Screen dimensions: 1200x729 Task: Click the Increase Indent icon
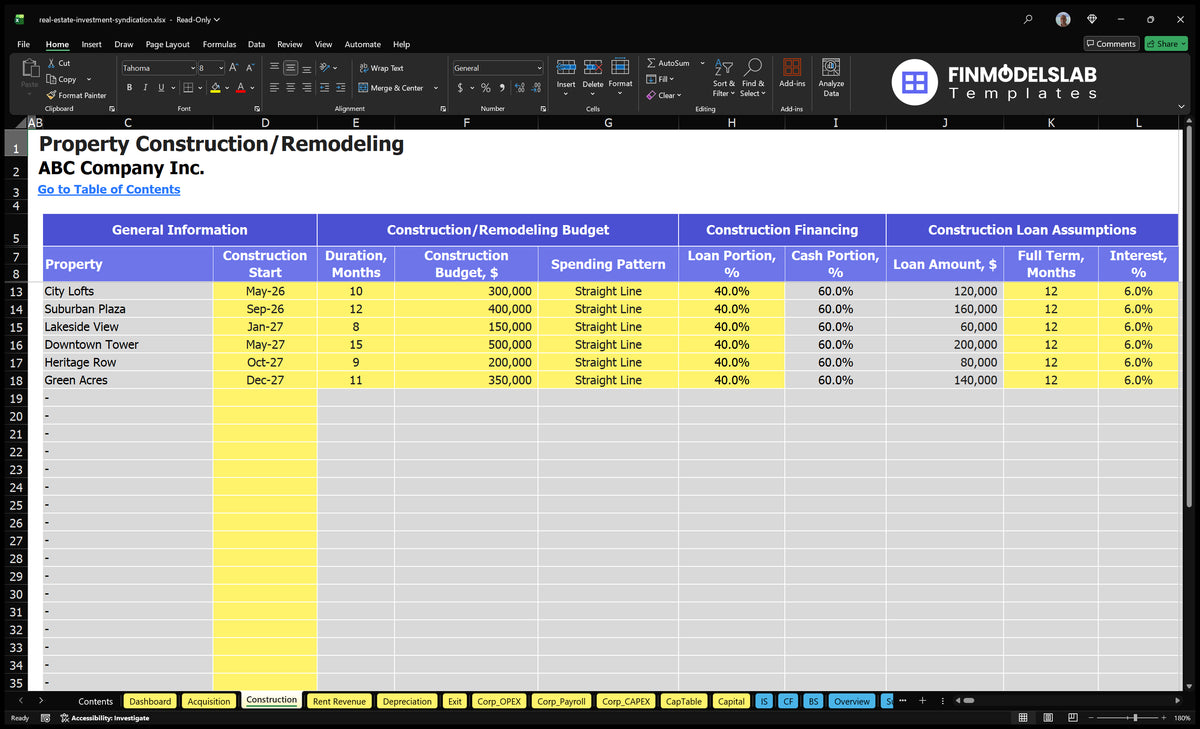[340, 88]
